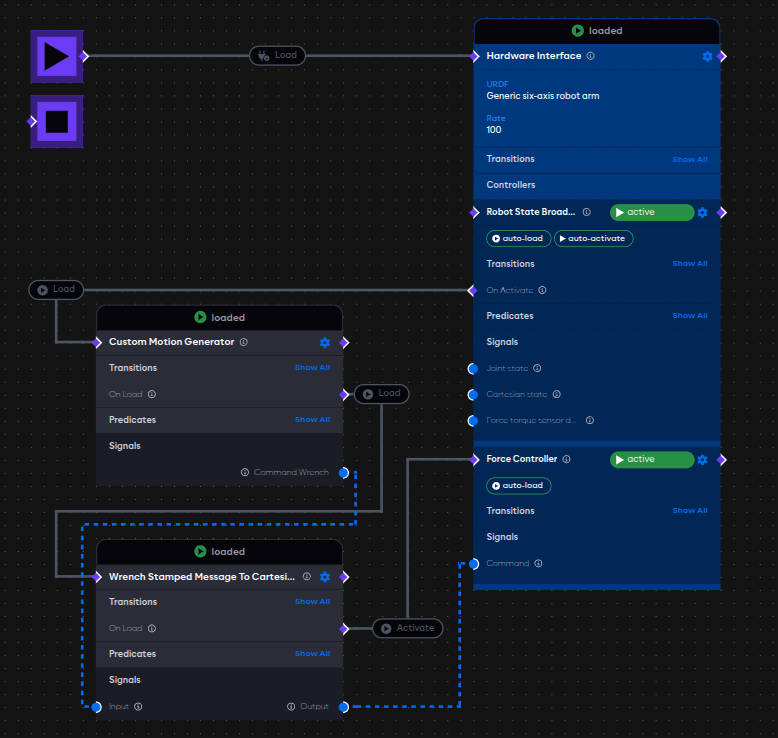The height and width of the screenshot is (738, 778).
Task: Select Wrench Stamped Output signal port
Action: 343,707
